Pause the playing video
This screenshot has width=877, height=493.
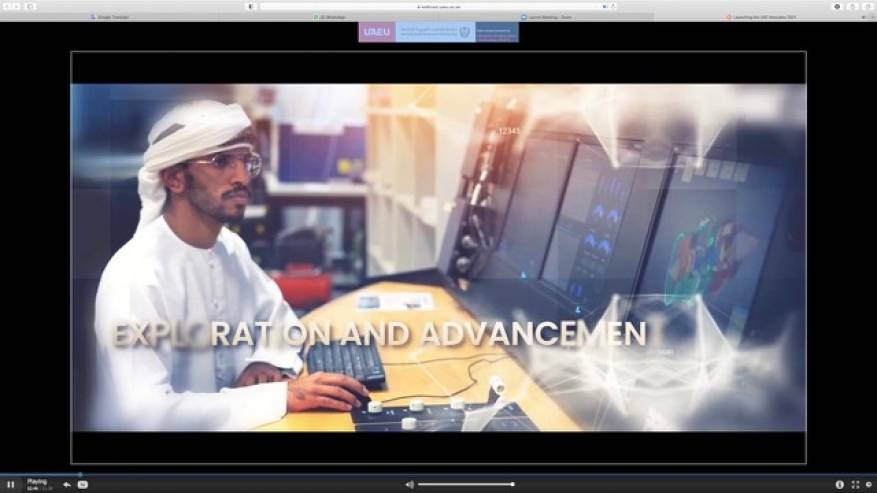coord(11,485)
